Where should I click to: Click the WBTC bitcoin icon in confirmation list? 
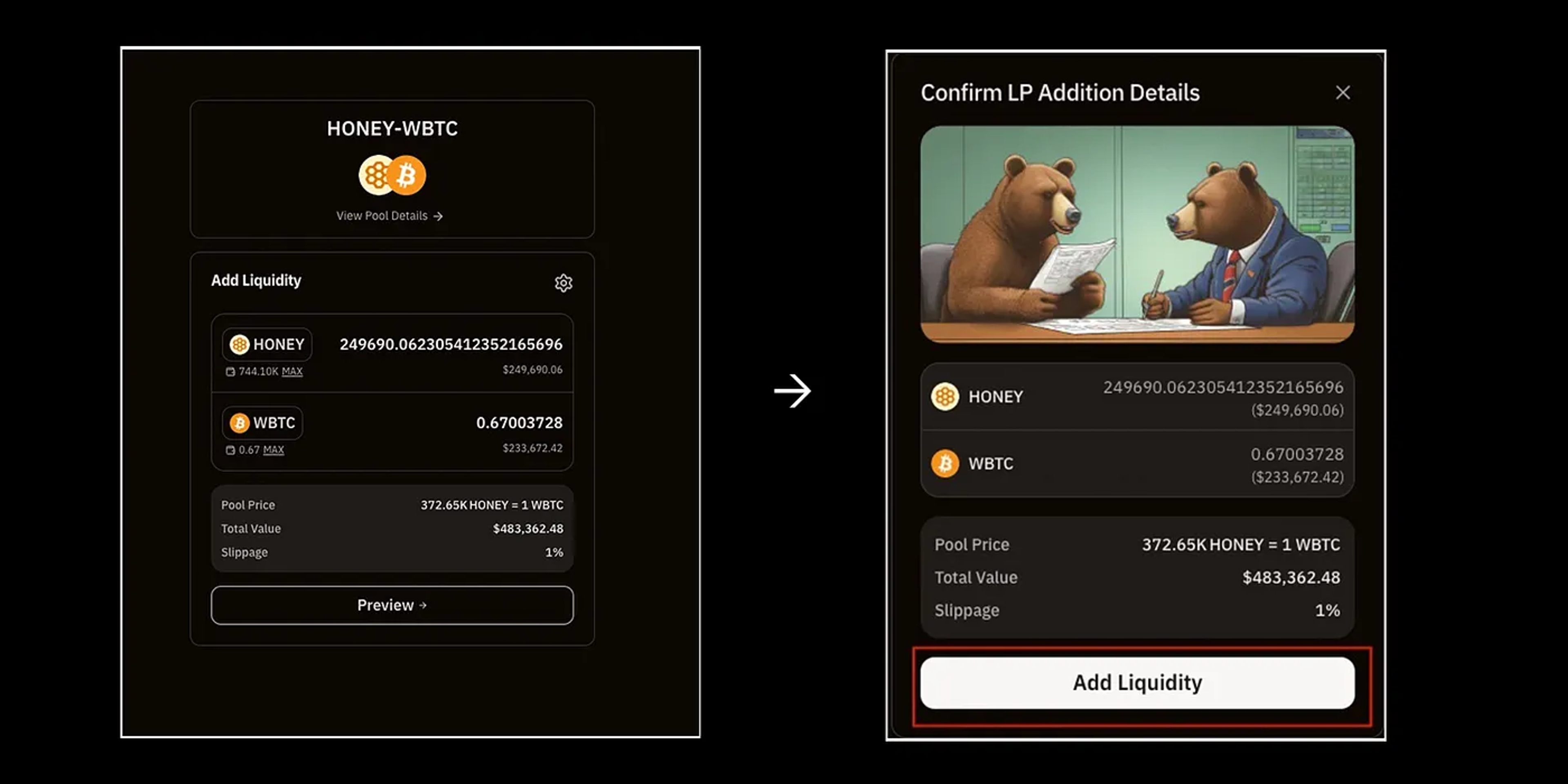[x=945, y=464]
